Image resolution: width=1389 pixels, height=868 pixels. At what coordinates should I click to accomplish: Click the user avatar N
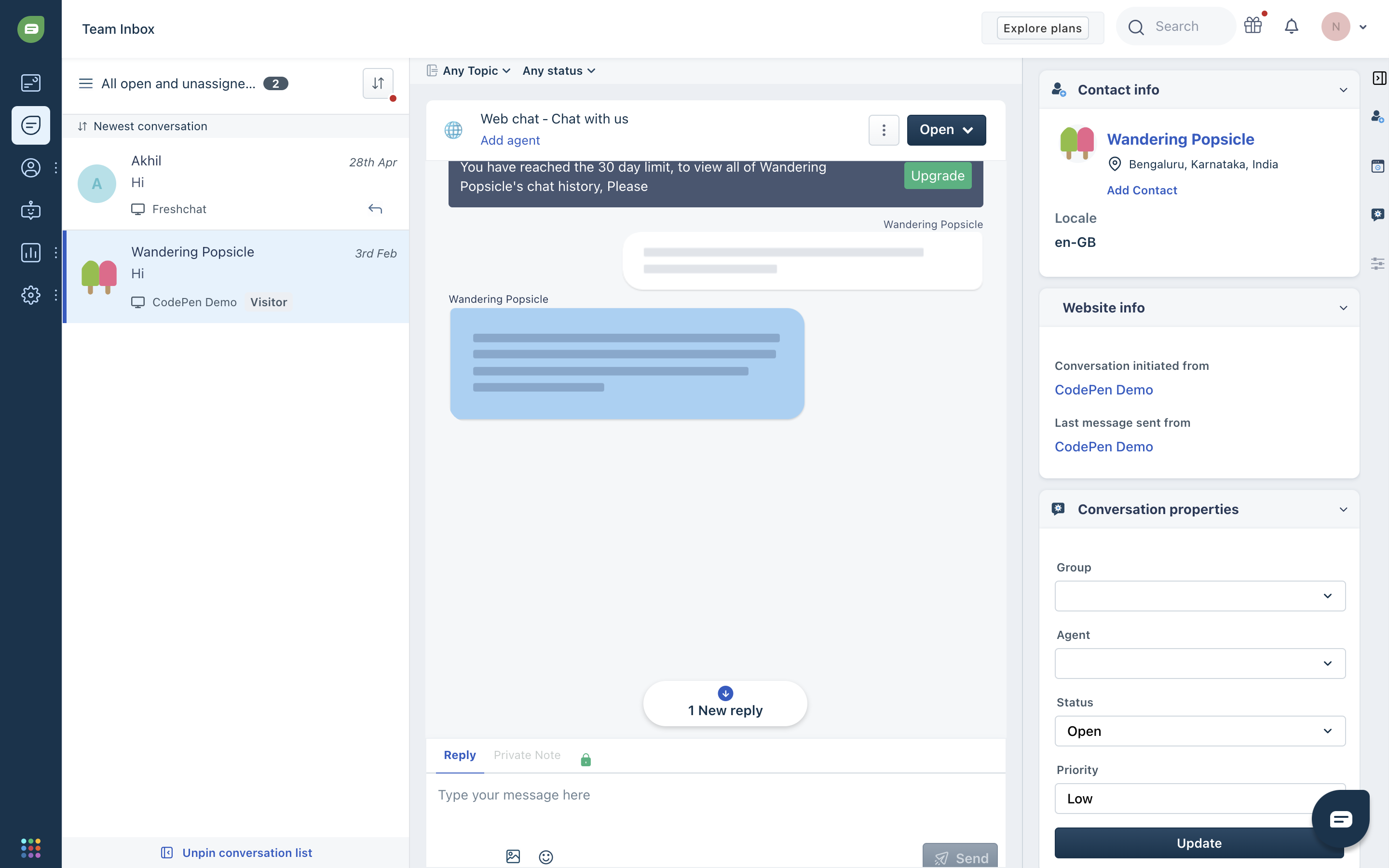click(1335, 27)
